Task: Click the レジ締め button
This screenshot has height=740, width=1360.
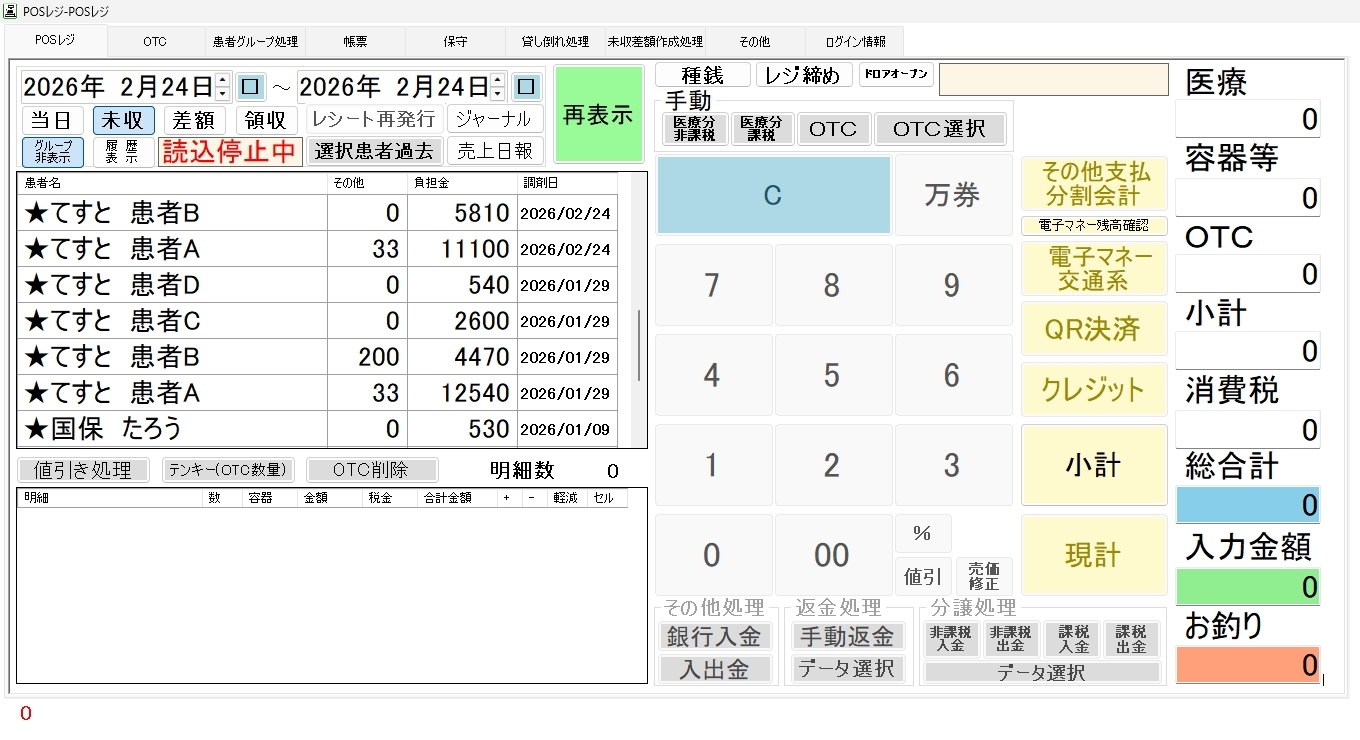Action: click(804, 75)
